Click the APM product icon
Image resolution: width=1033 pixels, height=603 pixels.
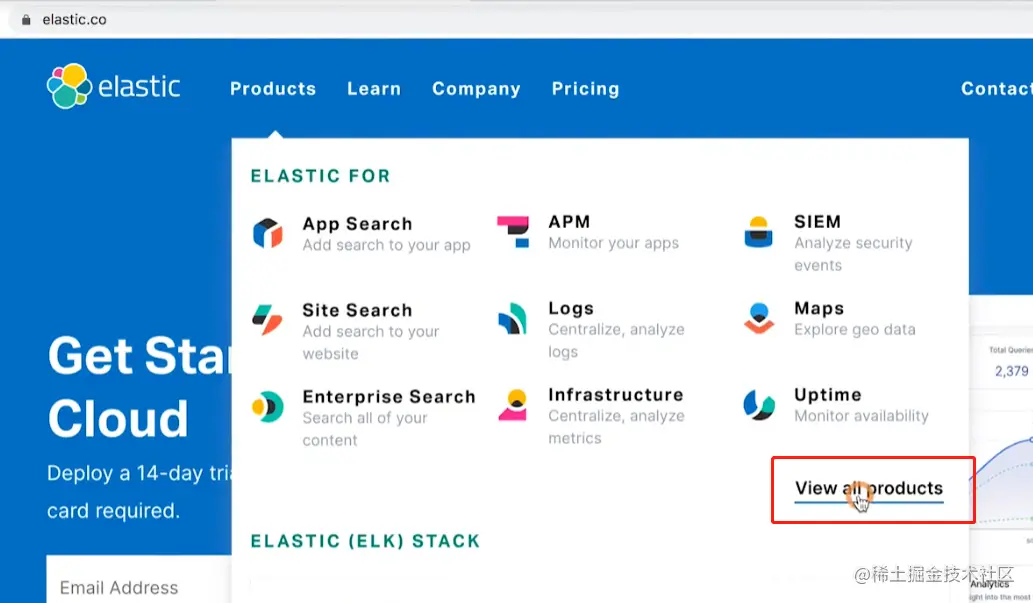(x=513, y=232)
